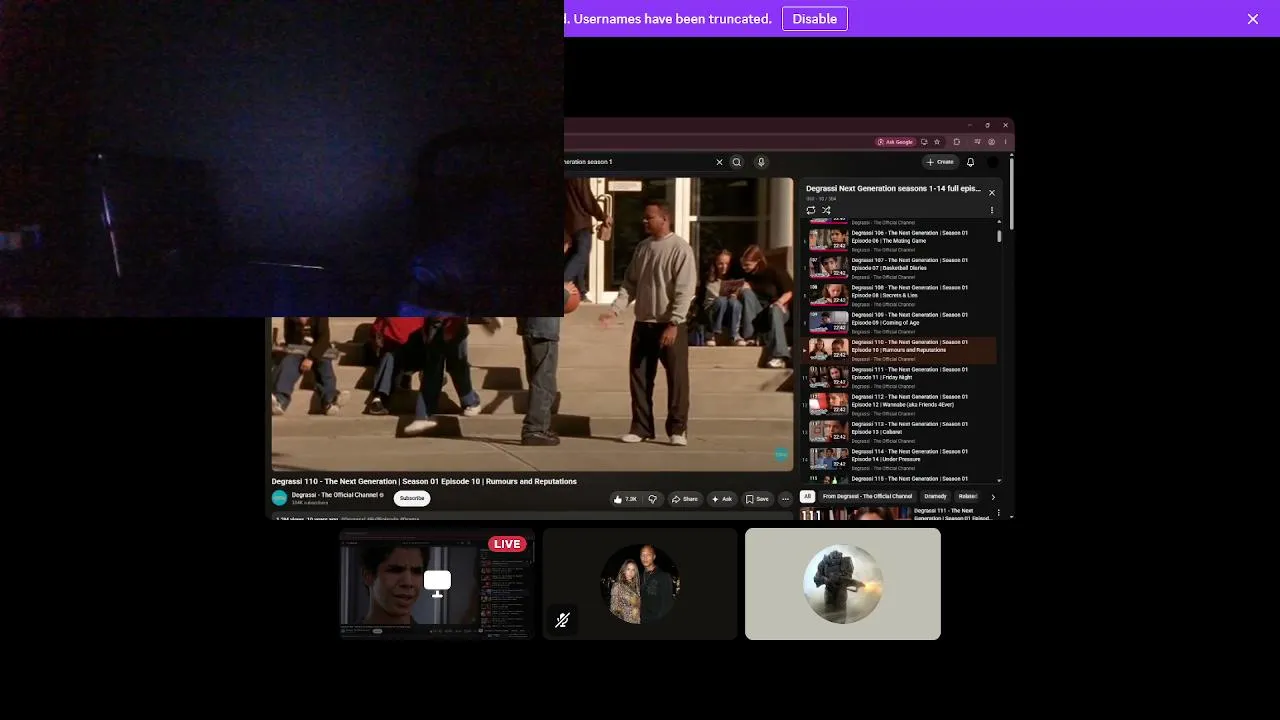
Task: Click current Episode 10 Rumours and Reputations row
Action: point(901,349)
